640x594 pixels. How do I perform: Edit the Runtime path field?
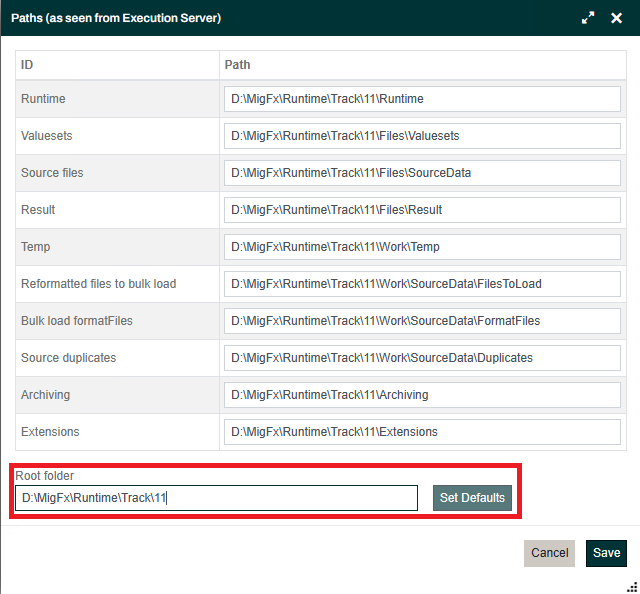point(422,99)
